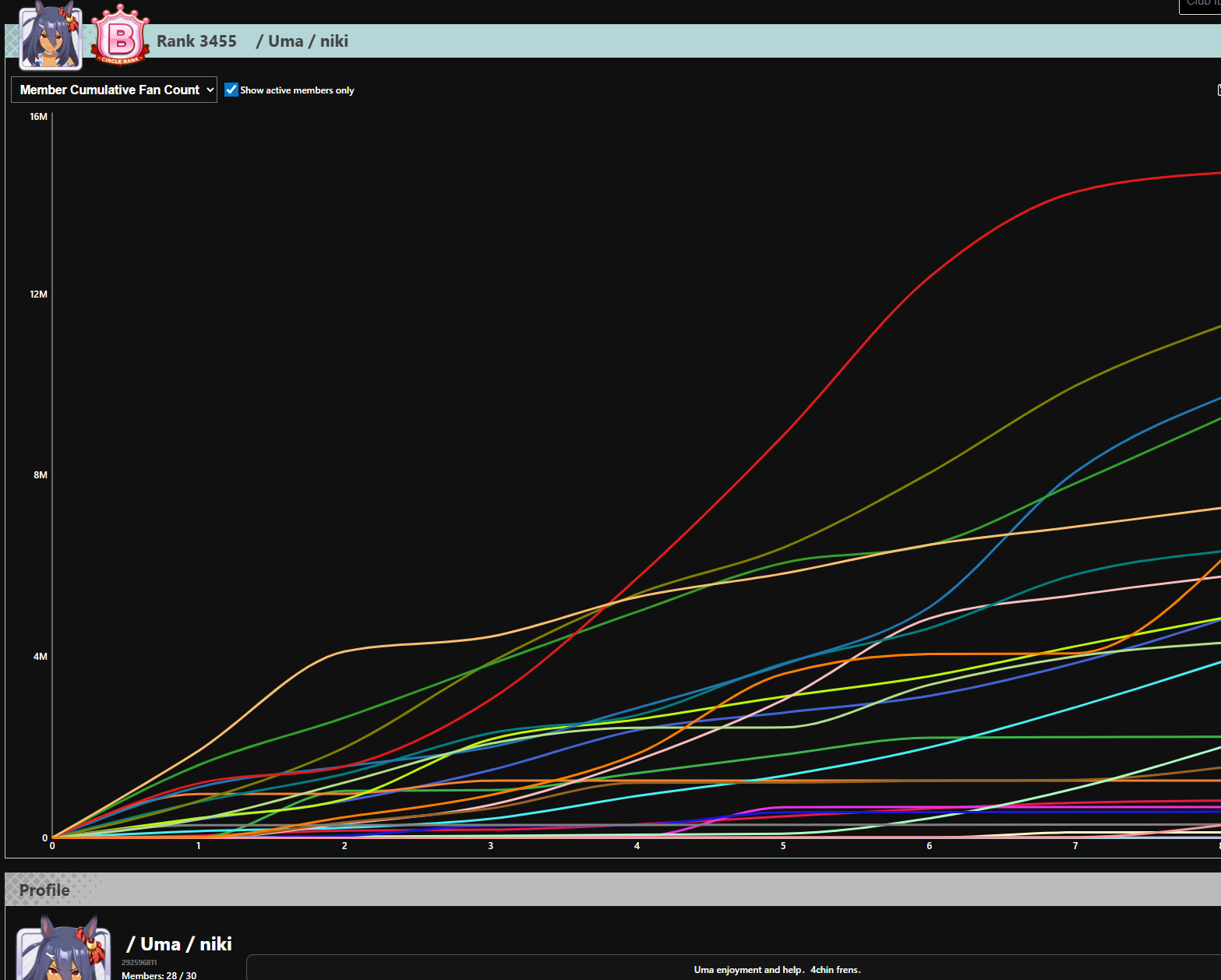The width and height of the screenshot is (1221, 980).
Task: Untick the Show active members only checkbox
Action: [231, 90]
